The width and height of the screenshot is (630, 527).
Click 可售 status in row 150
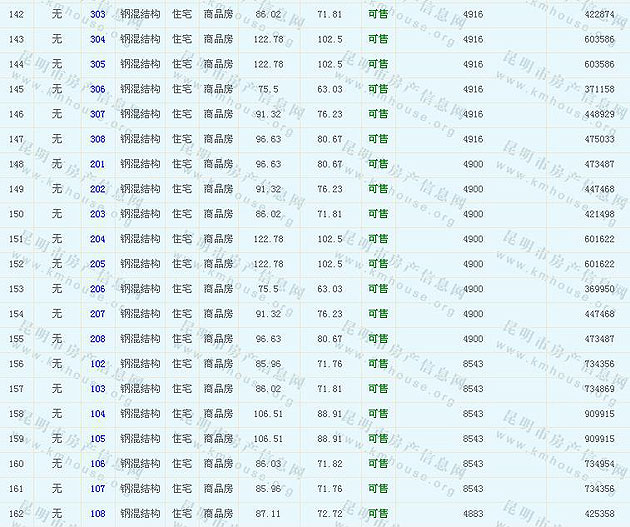point(378,215)
